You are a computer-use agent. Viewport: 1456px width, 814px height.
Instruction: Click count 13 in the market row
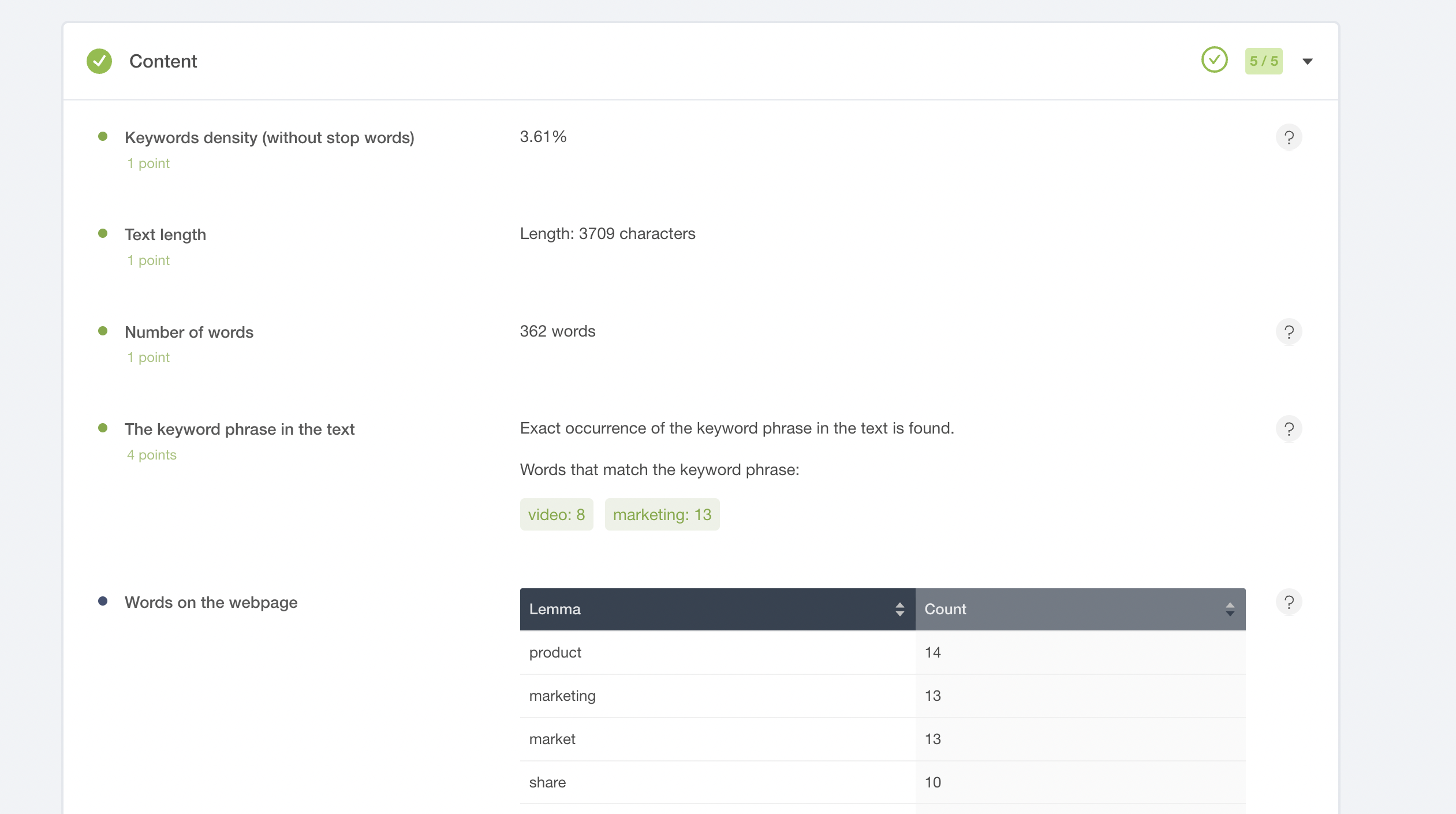pos(933,739)
